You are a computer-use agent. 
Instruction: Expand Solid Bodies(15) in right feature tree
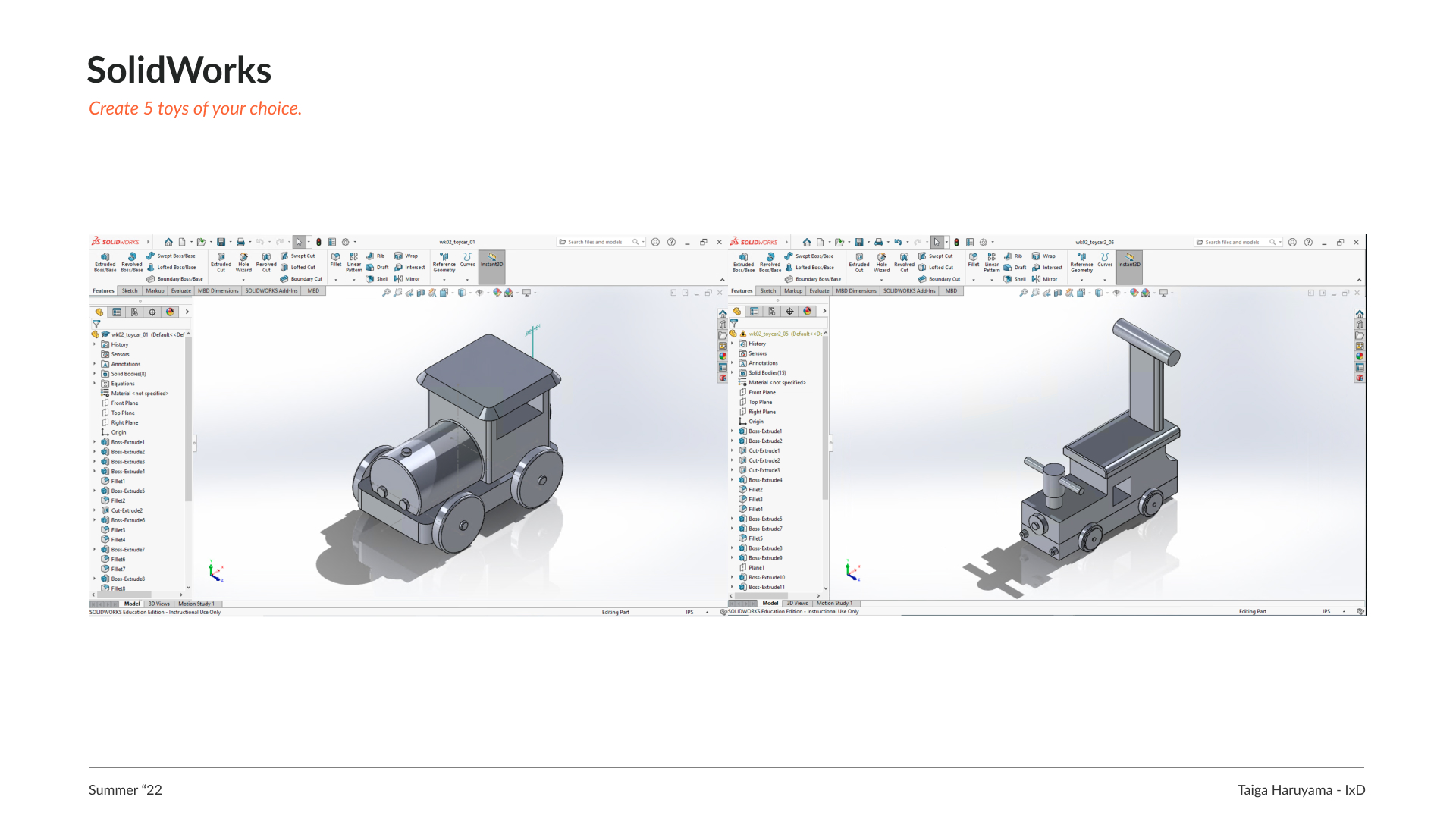(733, 373)
